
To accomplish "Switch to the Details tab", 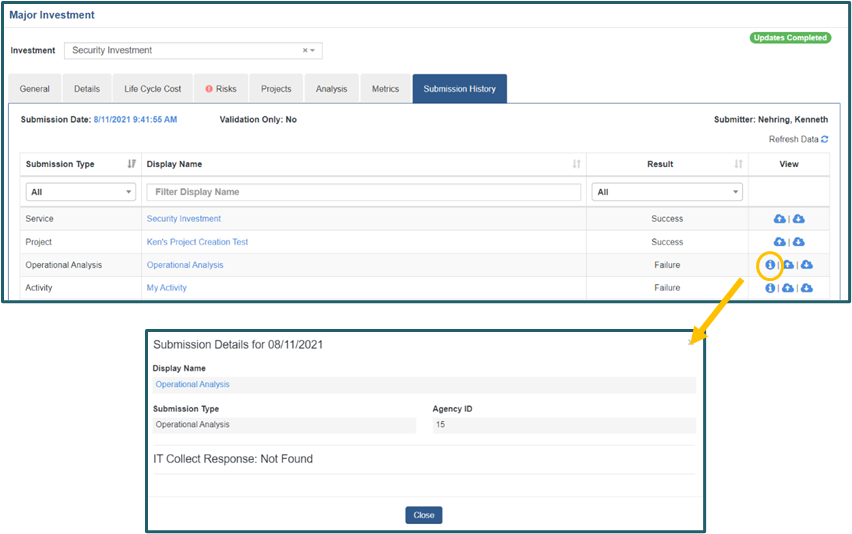I will coord(87,89).
